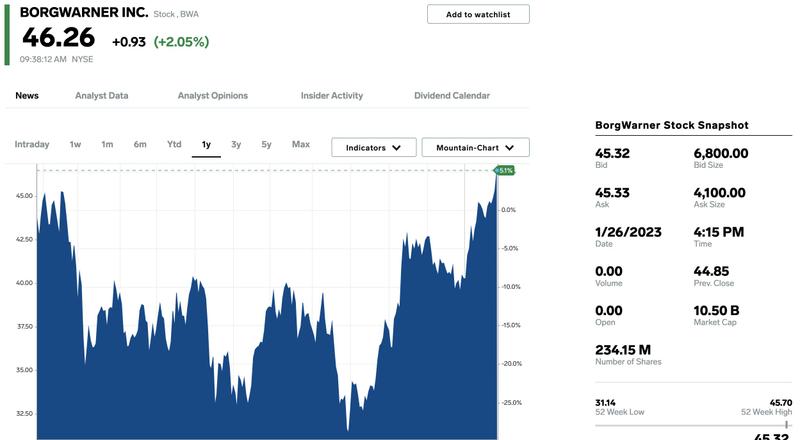Image resolution: width=800 pixels, height=440 pixels.
Task: Select the Max chart range
Action: click(x=301, y=144)
